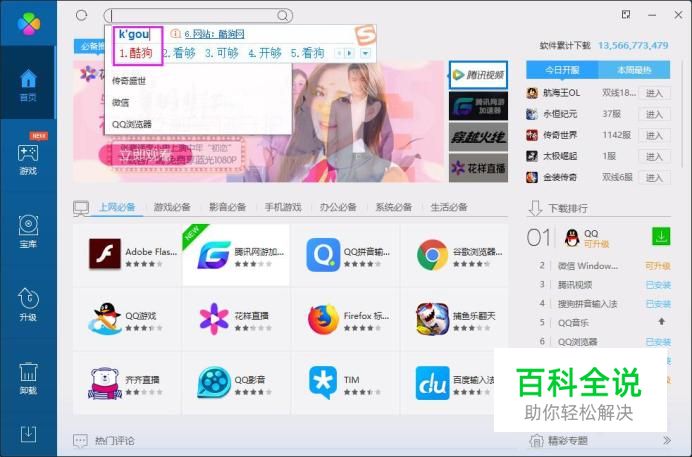The width and height of the screenshot is (692, 457).
Task: Choose 微信 search suggestion
Action: click(x=120, y=103)
